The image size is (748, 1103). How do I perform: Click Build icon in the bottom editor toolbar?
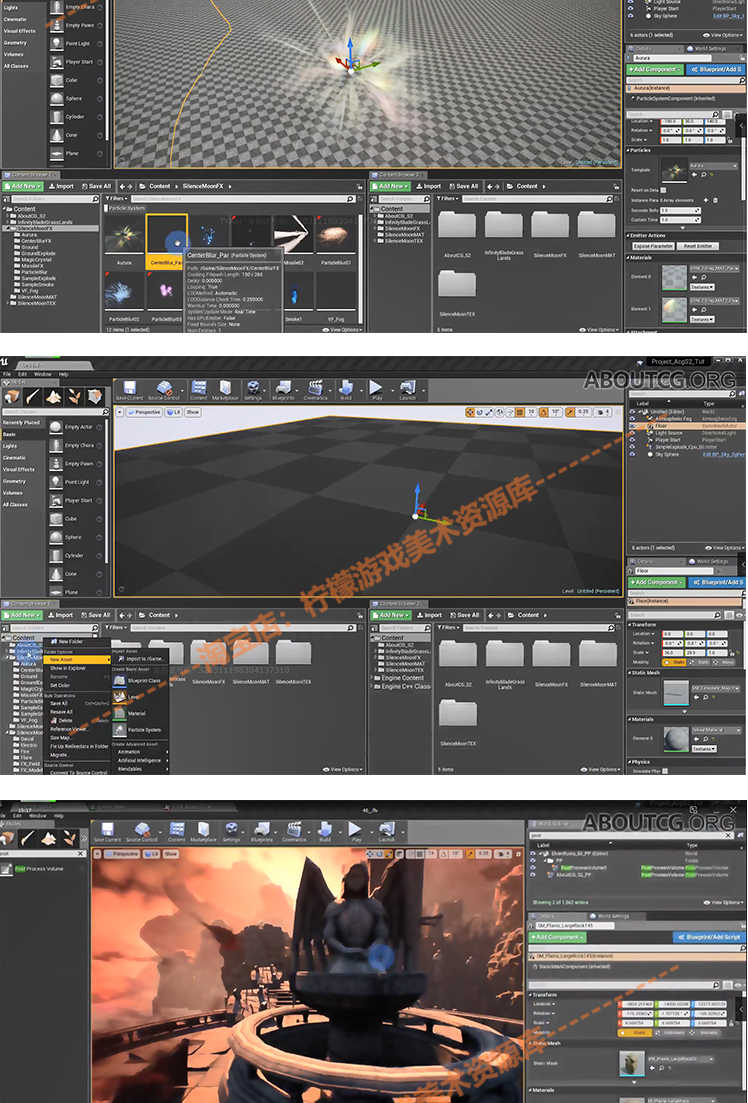[324, 831]
